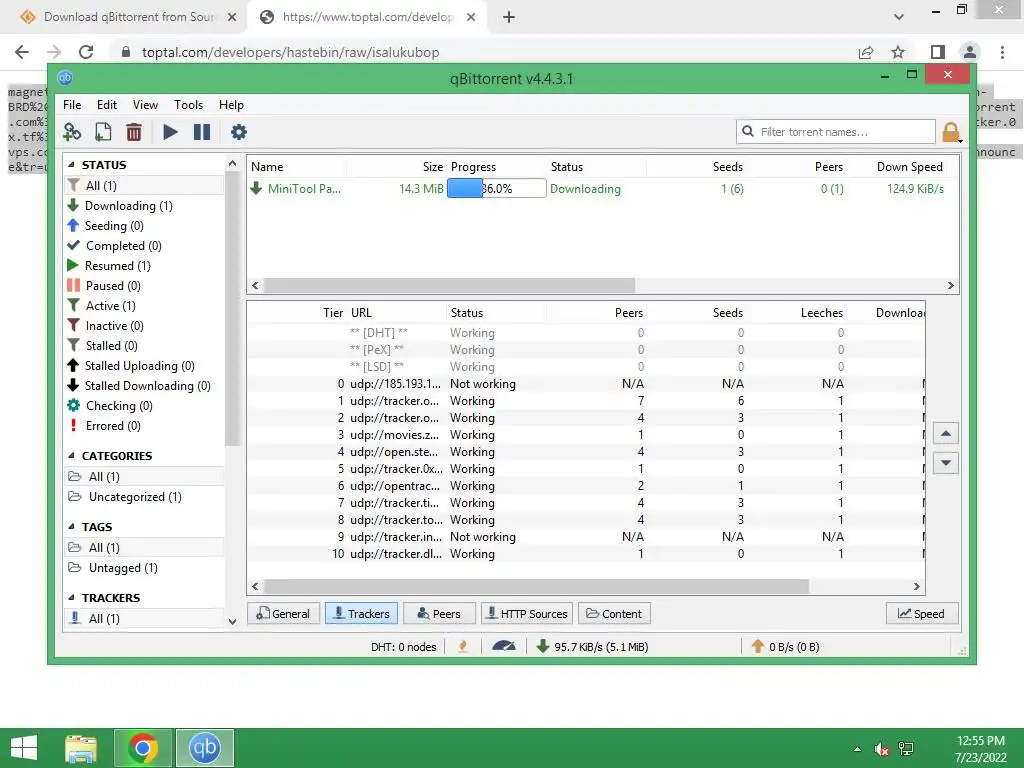This screenshot has width=1024, height=768.
Task: Collapse the TRACKERS section
Action: coord(71,598)
